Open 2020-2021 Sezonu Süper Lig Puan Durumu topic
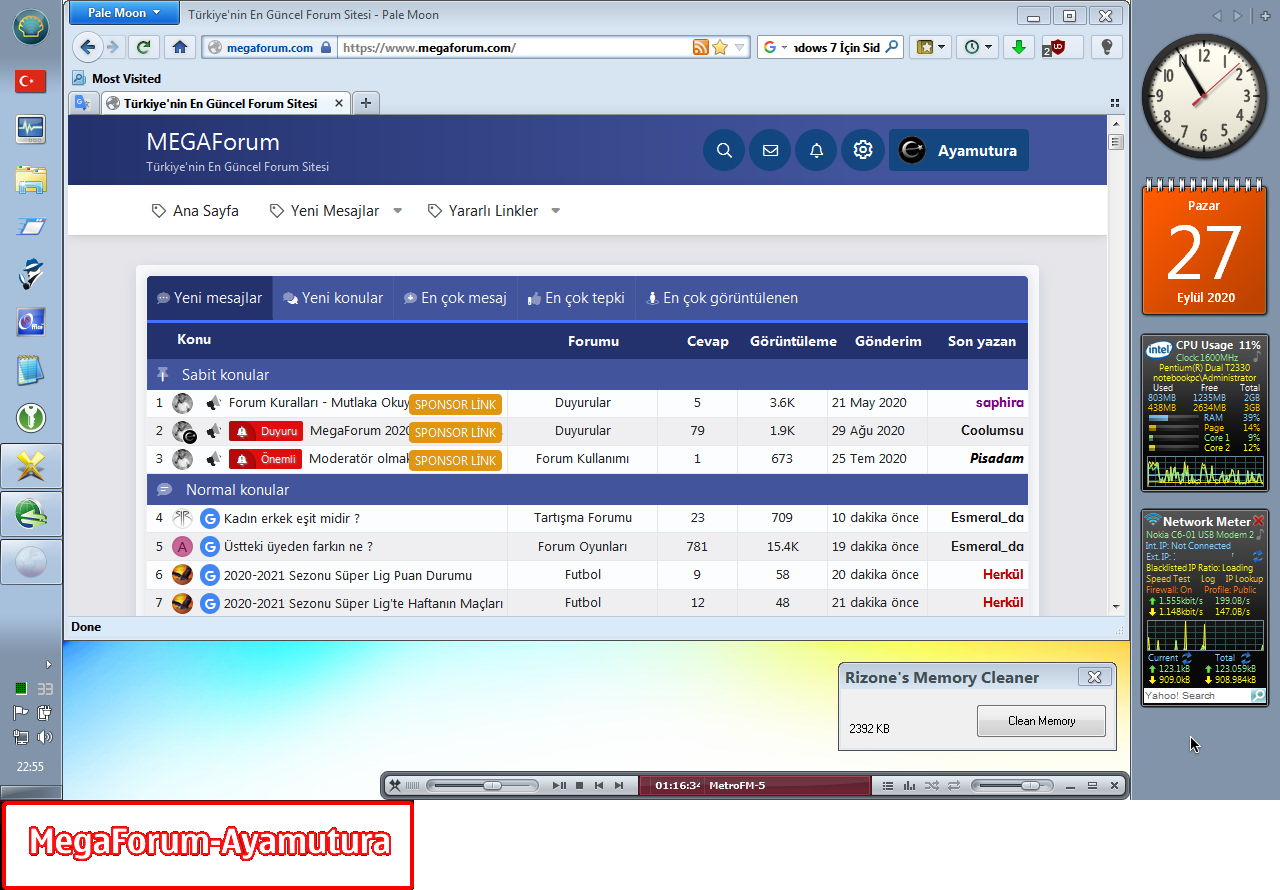 (x=348, y=575)
